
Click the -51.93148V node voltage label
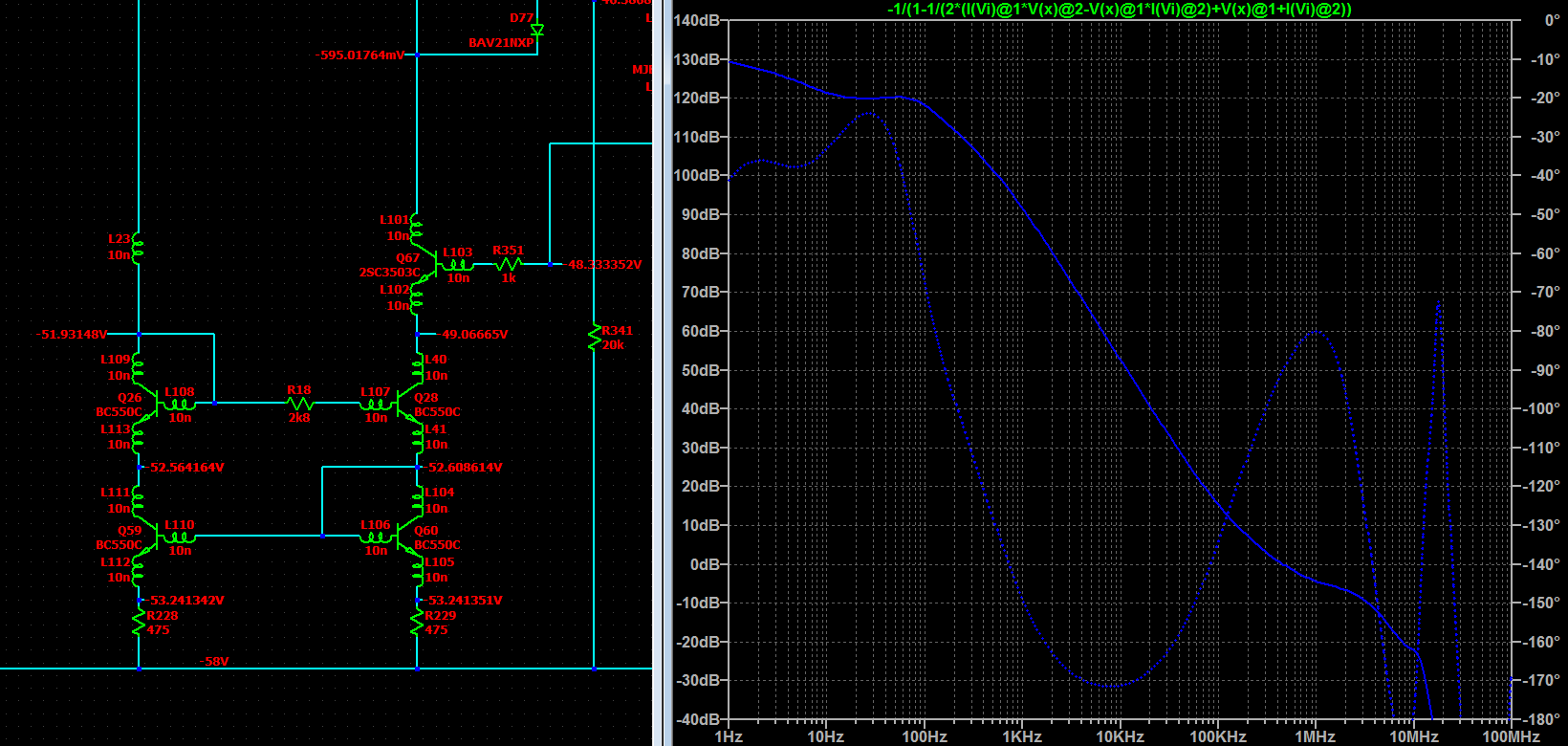tap(72, 335)
